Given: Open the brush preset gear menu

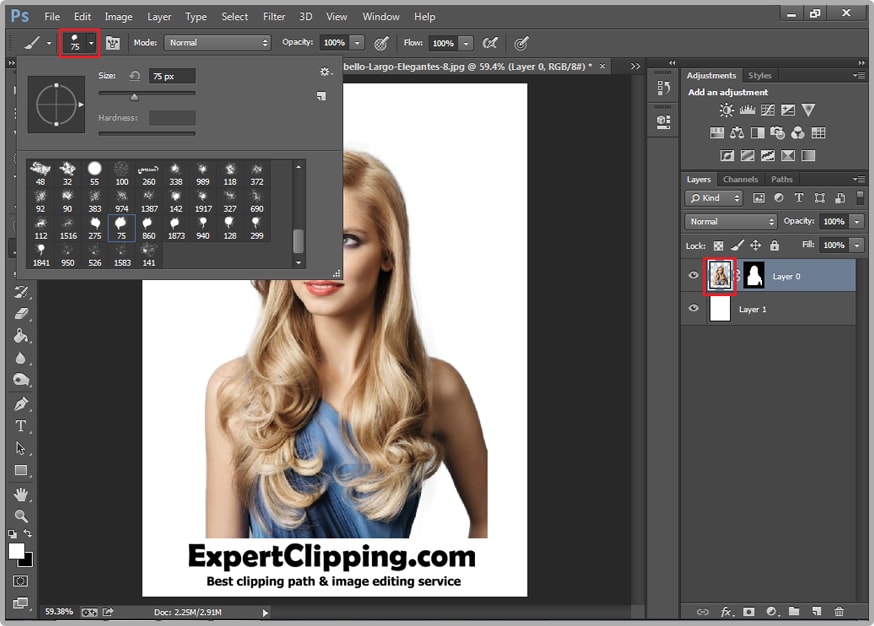Looking at the screenshot, I should point(324,72).
